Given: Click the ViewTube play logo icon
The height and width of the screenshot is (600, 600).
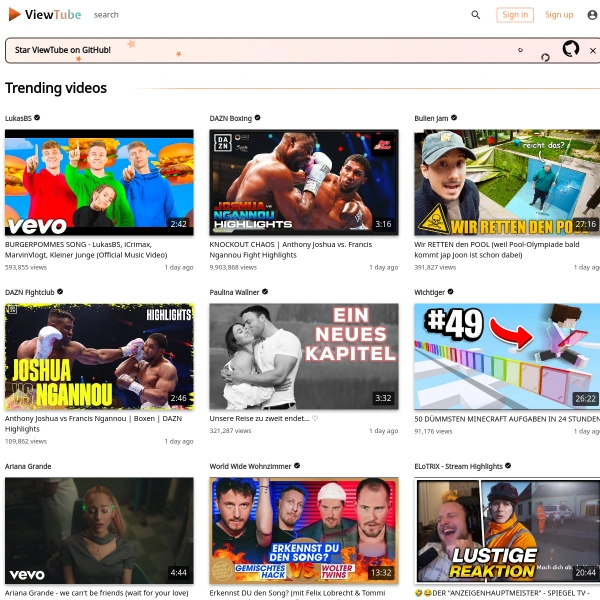Looking at the screenshot, I should 14,14.
